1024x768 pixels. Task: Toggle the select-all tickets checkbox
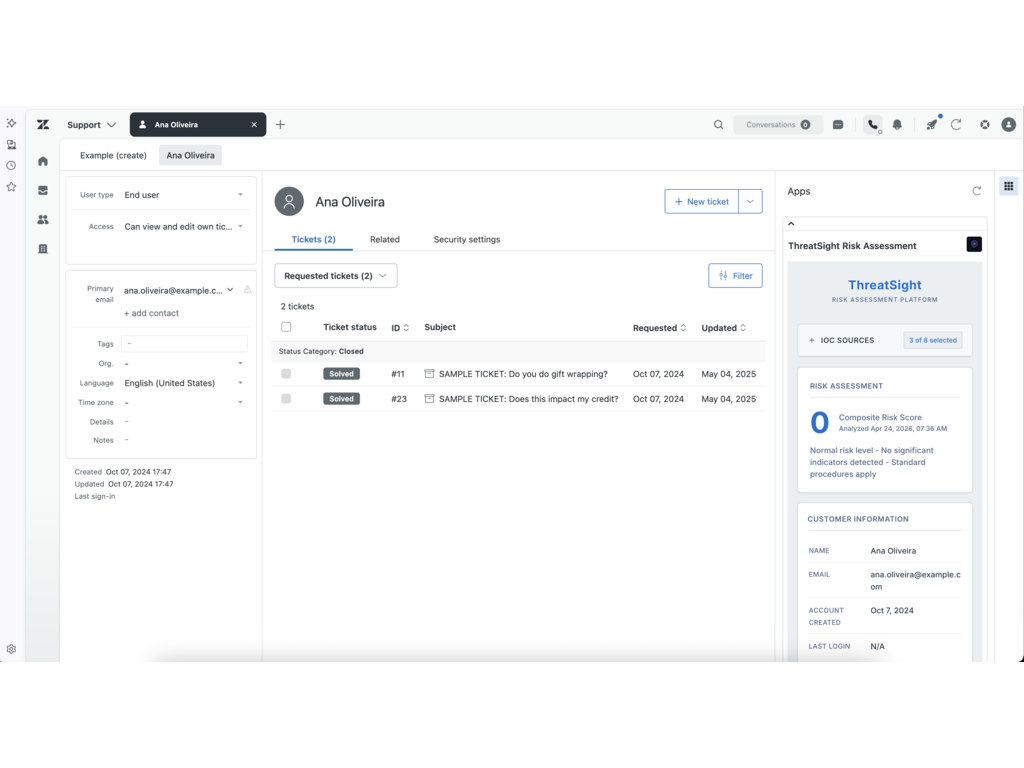pos(286,327)
